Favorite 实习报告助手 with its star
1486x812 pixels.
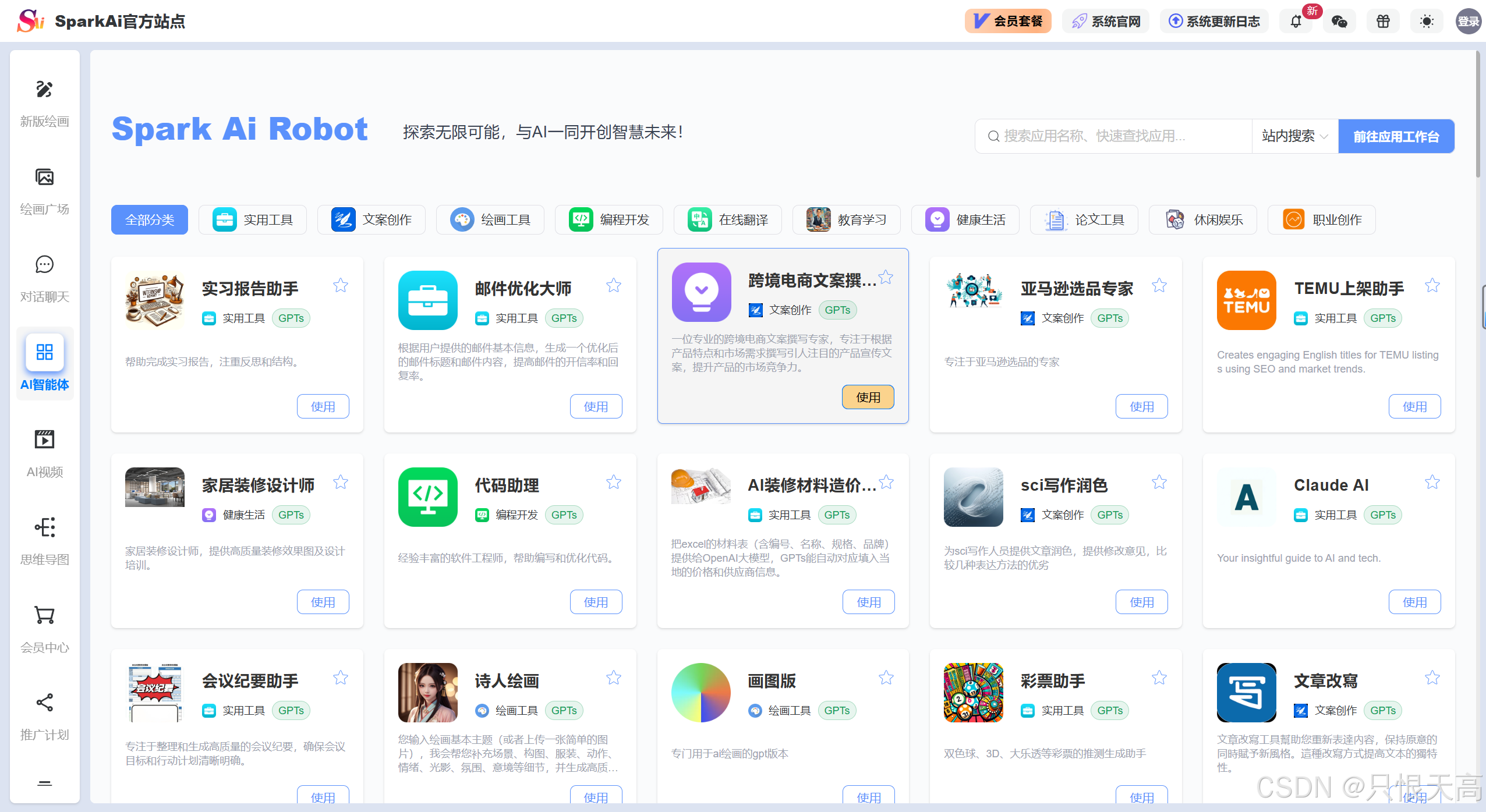[x=341, y=285]
